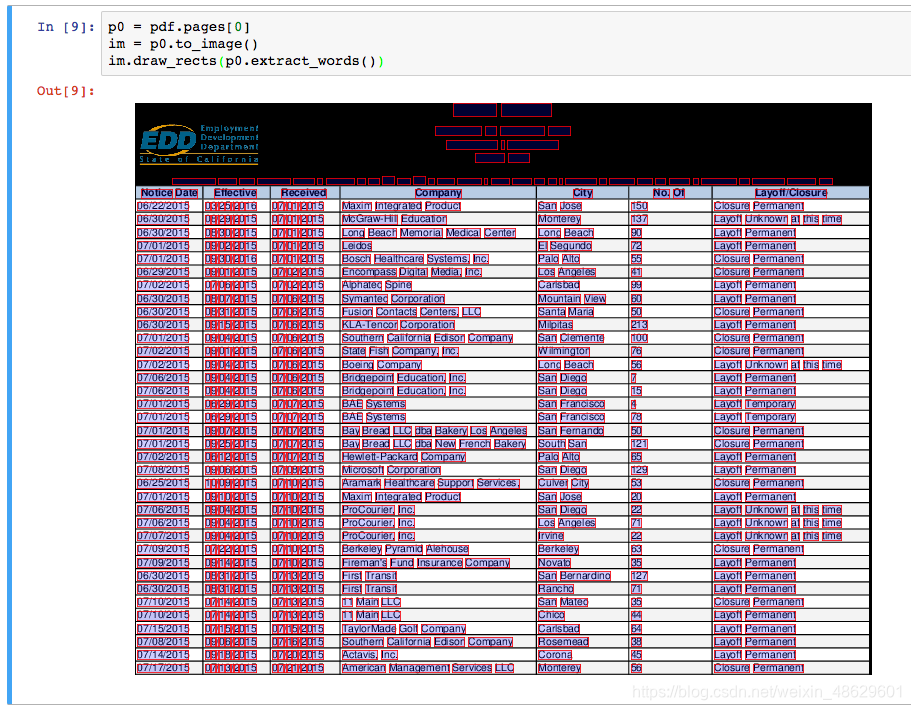The width and height of the screenshot is (911, 710).
Task: Click "Fireman's Fund Insurance Company" cell
Action: (426, 562)
